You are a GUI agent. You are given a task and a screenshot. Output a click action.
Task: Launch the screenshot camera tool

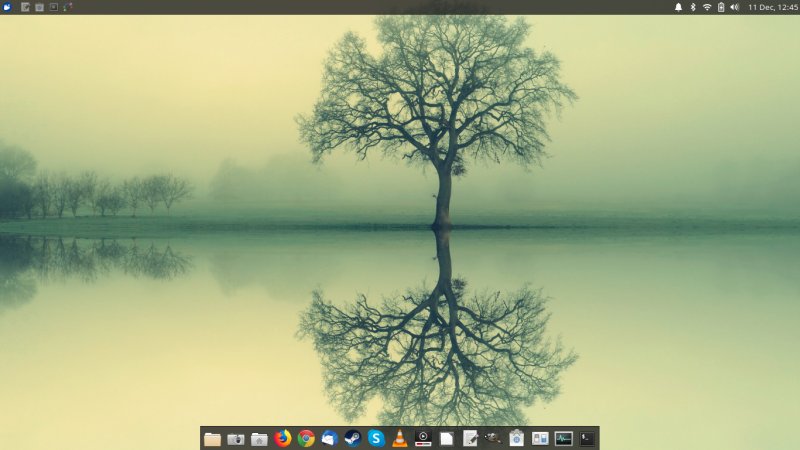(x=236, y=438)
